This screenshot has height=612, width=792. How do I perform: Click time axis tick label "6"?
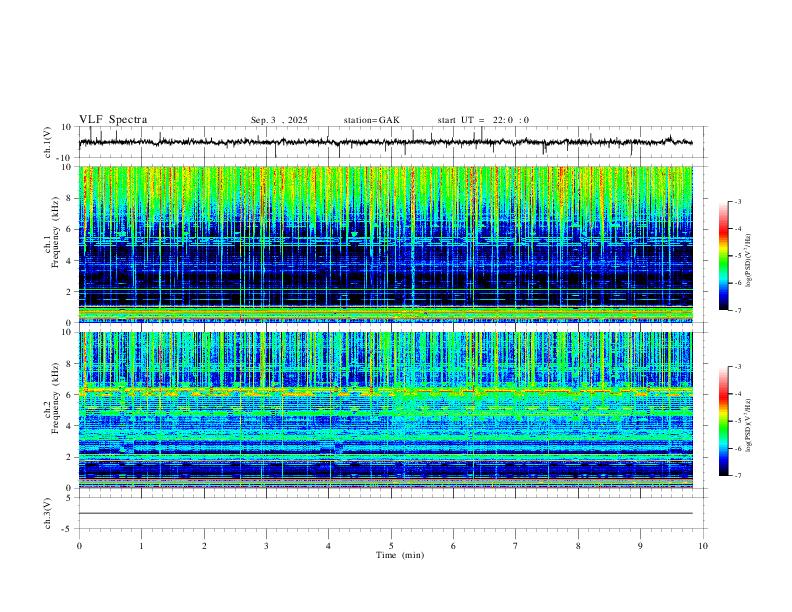(x=453, y=546)
